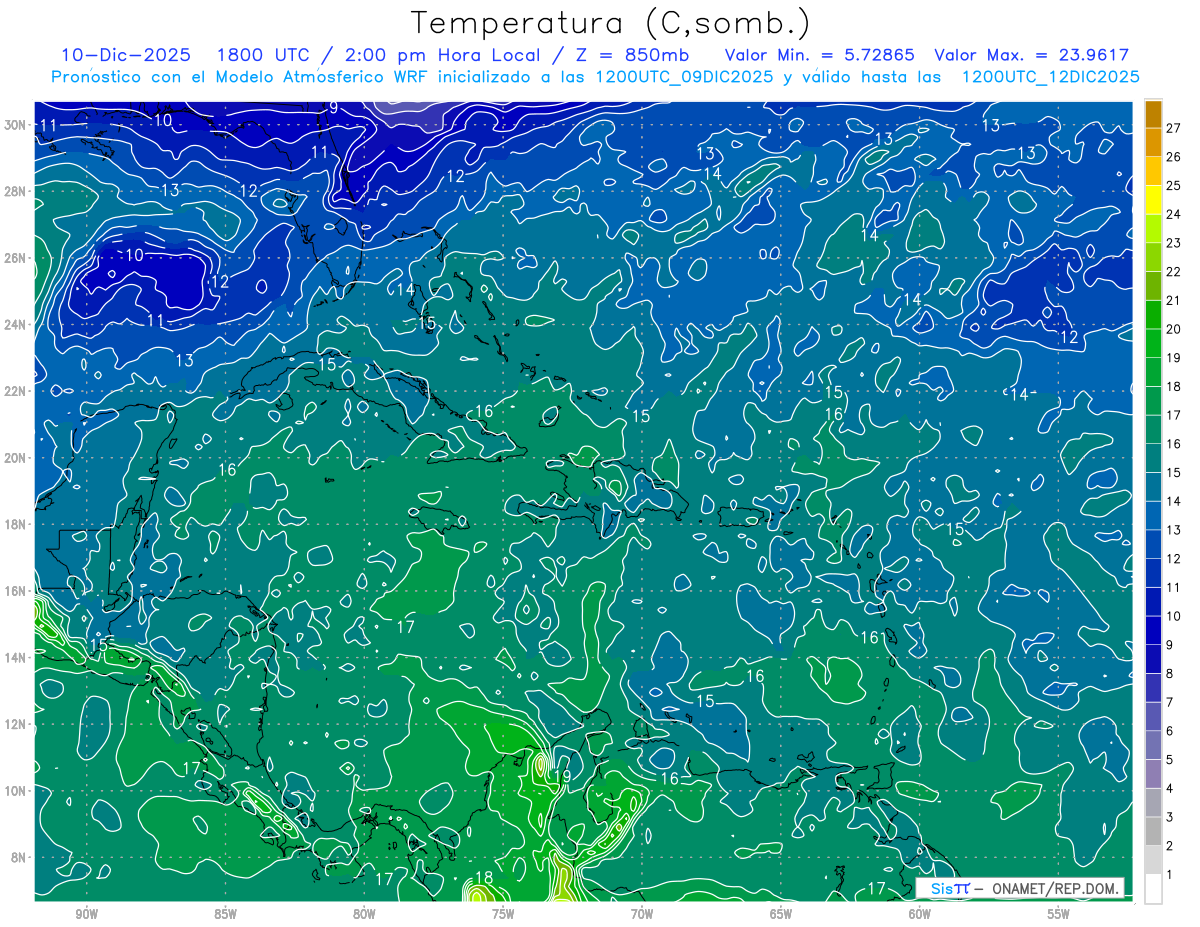The height and width of the screenshot is (927, 1200).
Task: Click the '28N' latitude label
Action: pos(17,191)
